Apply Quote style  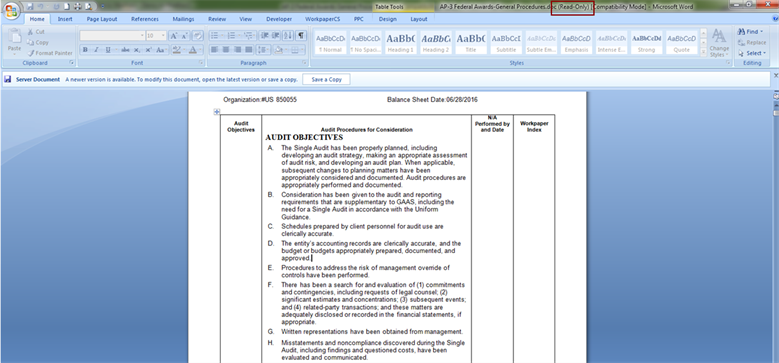682,43
